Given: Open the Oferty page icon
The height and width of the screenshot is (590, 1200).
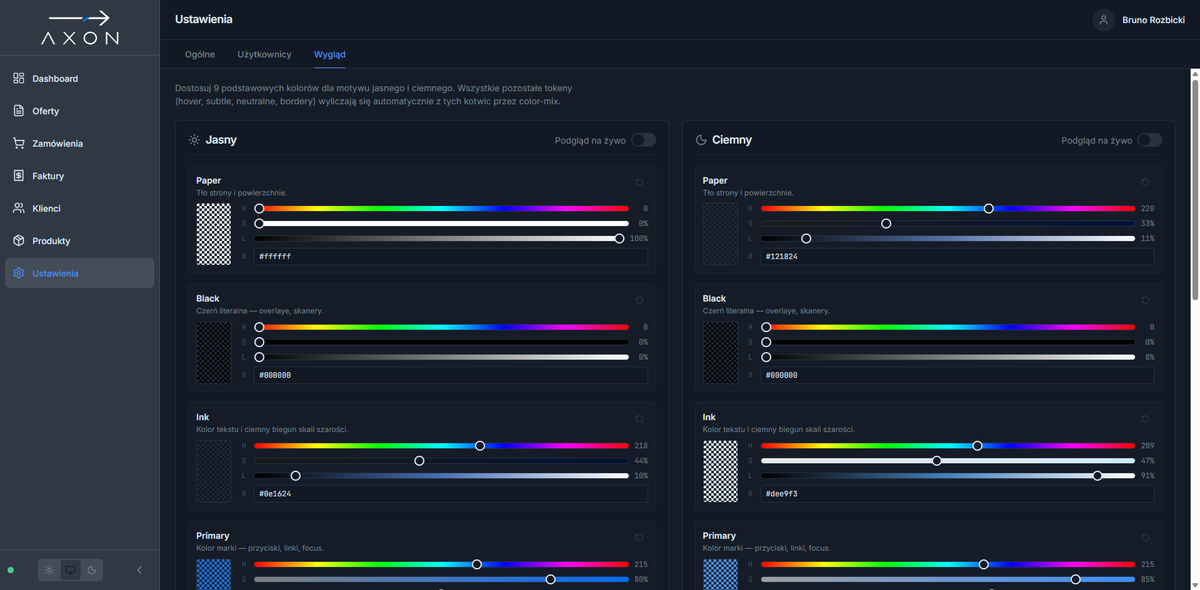Looking at the screenshot, I should pyautogui.click(x=19, y=111).
